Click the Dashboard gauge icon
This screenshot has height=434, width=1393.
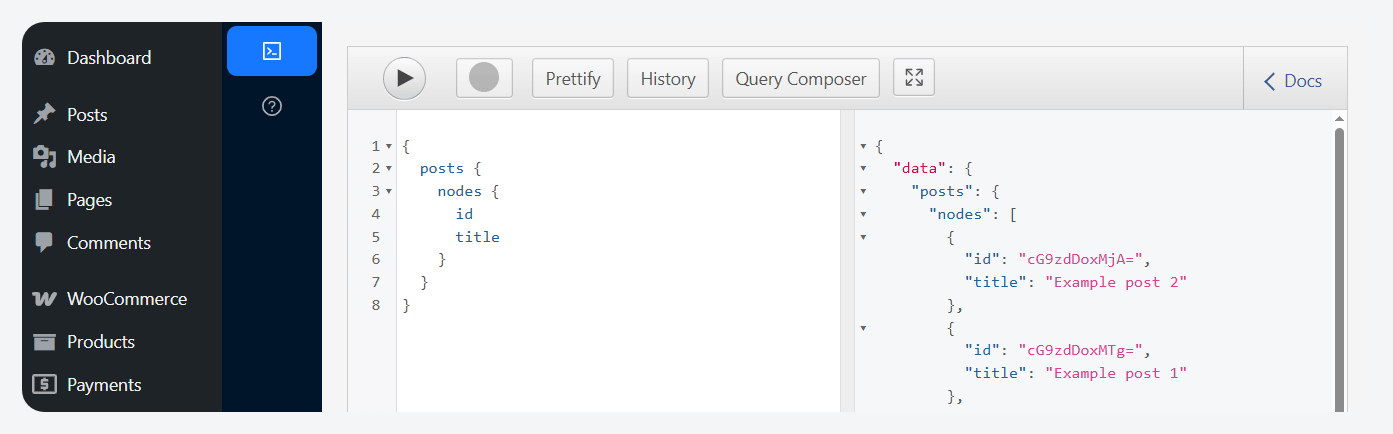point(44,57)
